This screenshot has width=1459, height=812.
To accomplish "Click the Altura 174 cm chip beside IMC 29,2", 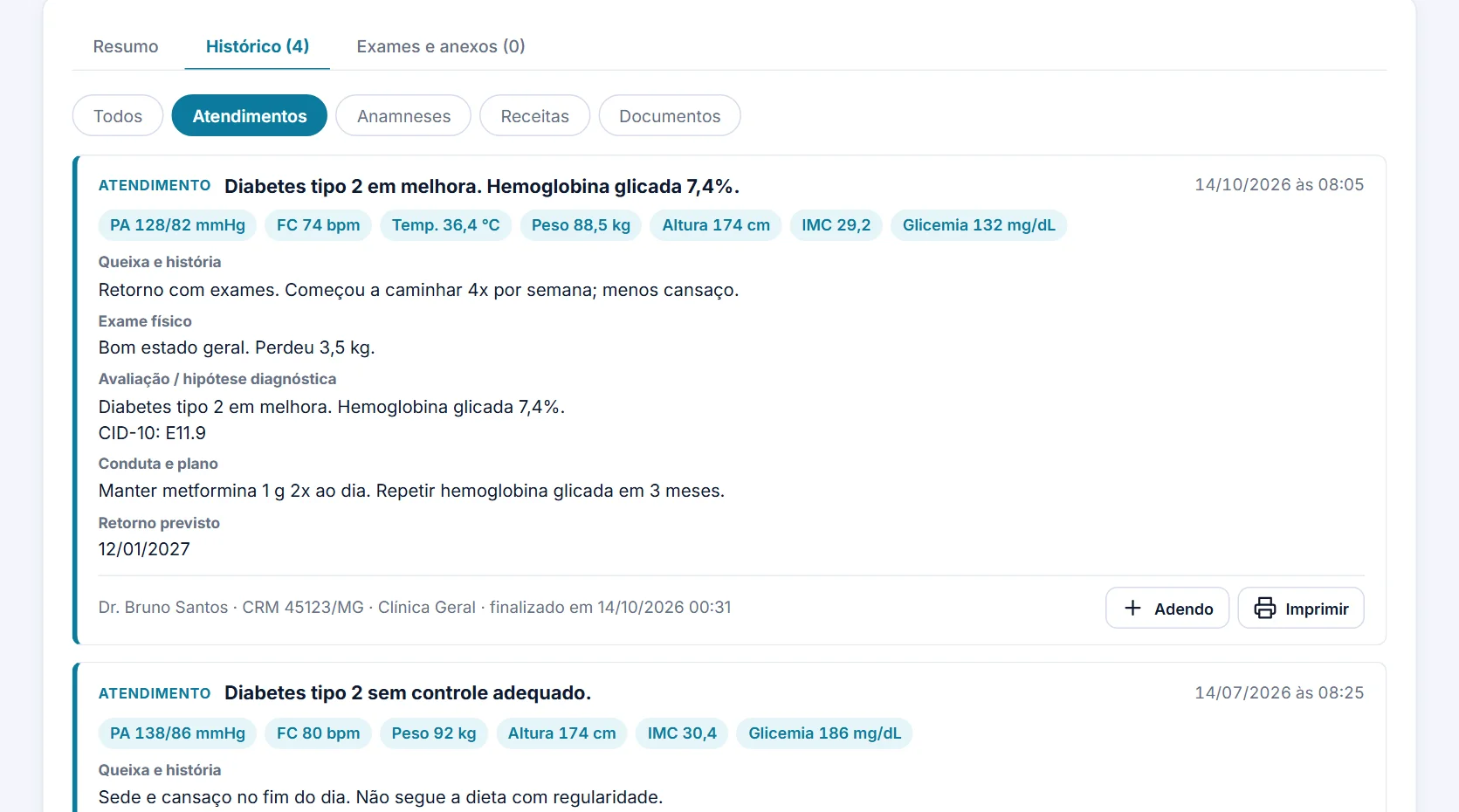I will tap(716, 225).
